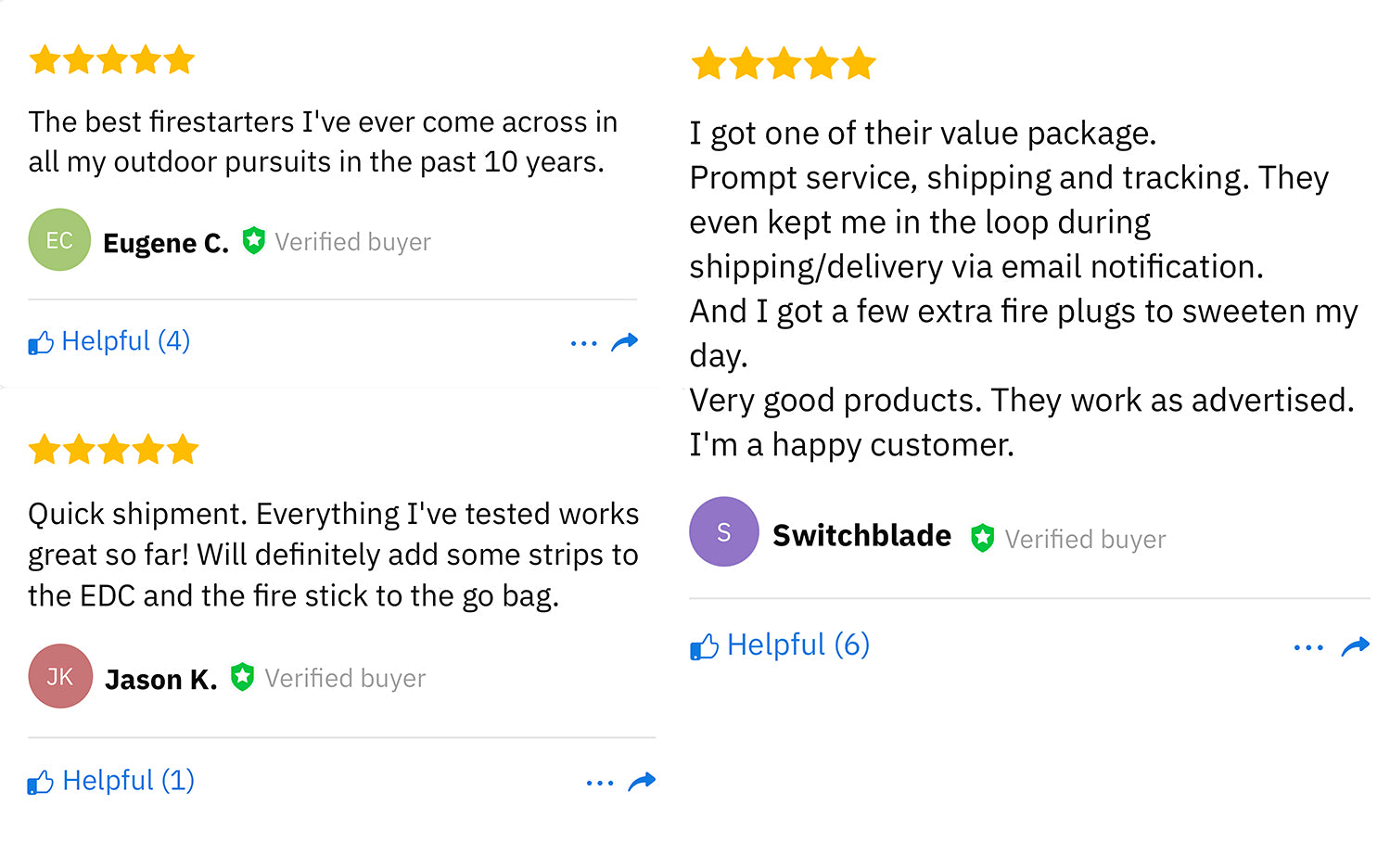Open more options on Jason K.'s review
This screenshot has width=1390, height=868.
point(600,784)
